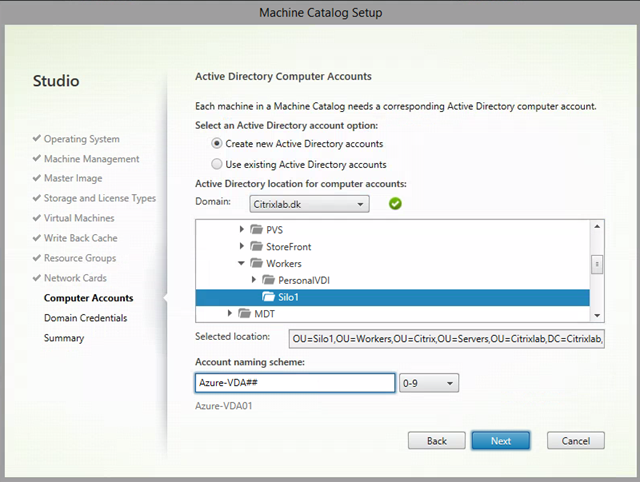This screenshot has height=482, width=640.
Task: Select Create new Active Directory accounts radio
Action: [x=216, y=144]
